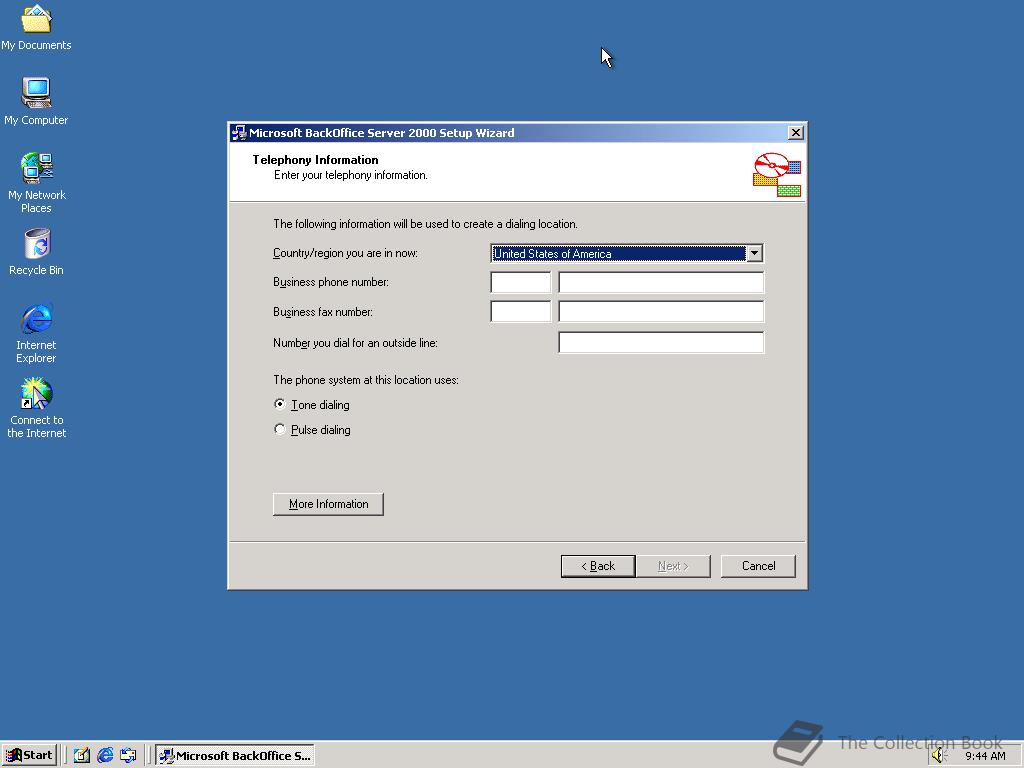Image resolution: width=1024 pixels, height=768 pixels.
Task: Launch Internet Explorer from quick launch bar
Action: [105, 755]
